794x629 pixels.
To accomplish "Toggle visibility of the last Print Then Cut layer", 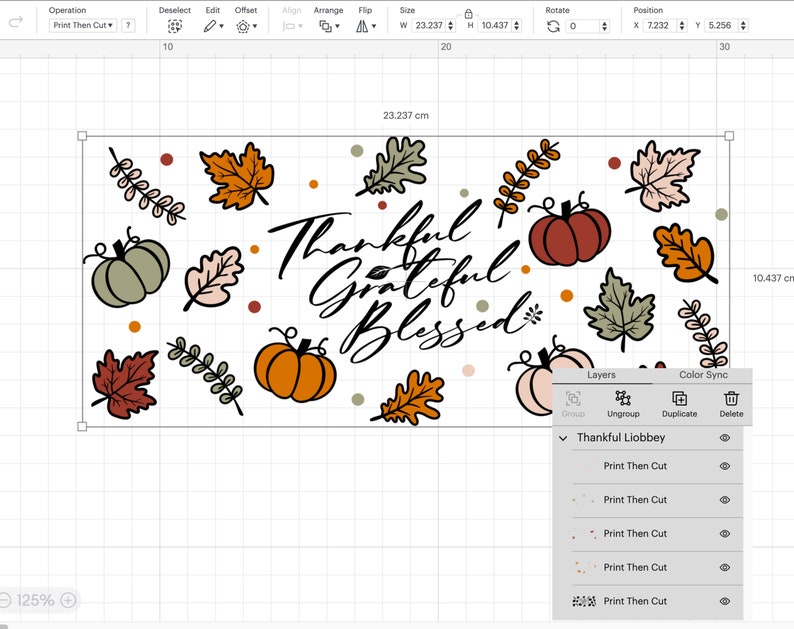I will [725, 601].
